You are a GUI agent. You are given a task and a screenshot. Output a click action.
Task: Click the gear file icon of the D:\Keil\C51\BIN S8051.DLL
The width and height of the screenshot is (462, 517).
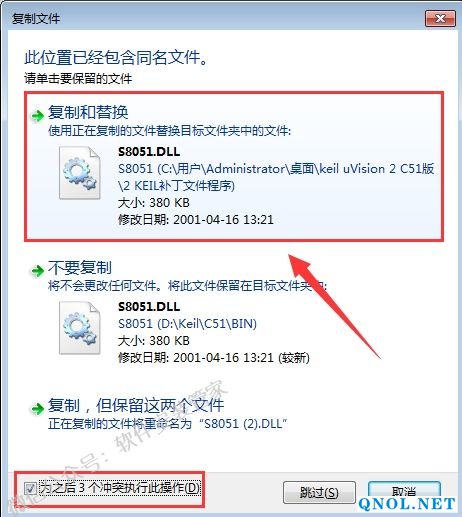[80, 328]
